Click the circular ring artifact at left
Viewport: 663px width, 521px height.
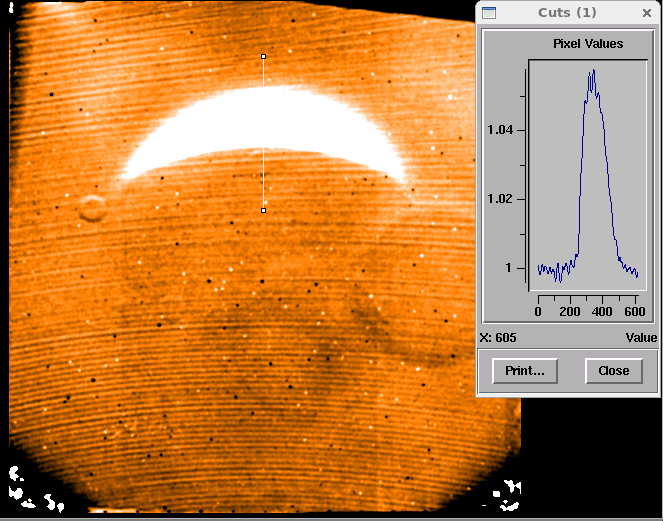pyautogui.click(x=92, y=208)
